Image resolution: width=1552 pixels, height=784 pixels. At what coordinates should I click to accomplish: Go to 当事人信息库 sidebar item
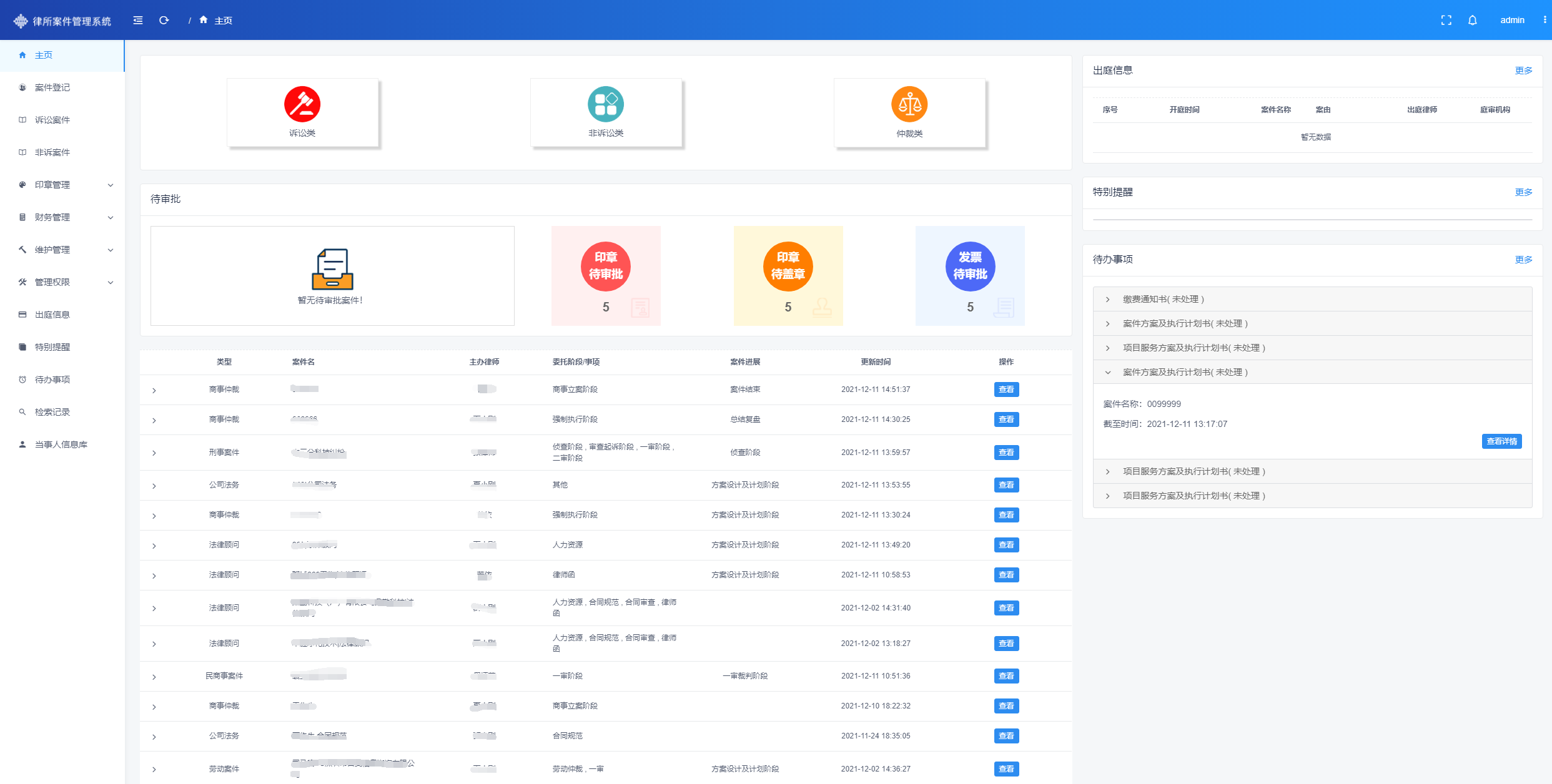(x=61, y=444)
